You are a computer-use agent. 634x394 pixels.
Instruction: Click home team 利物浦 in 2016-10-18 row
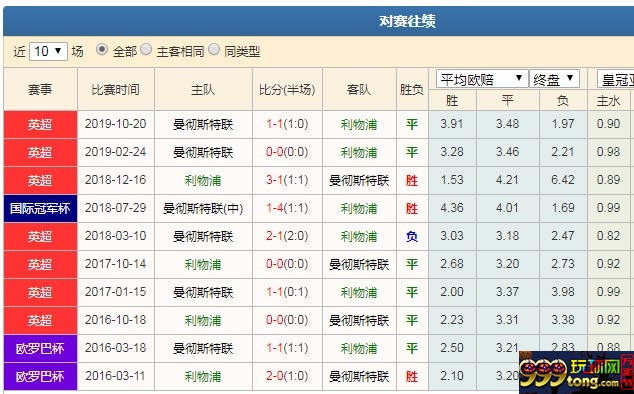click(203, 320)
